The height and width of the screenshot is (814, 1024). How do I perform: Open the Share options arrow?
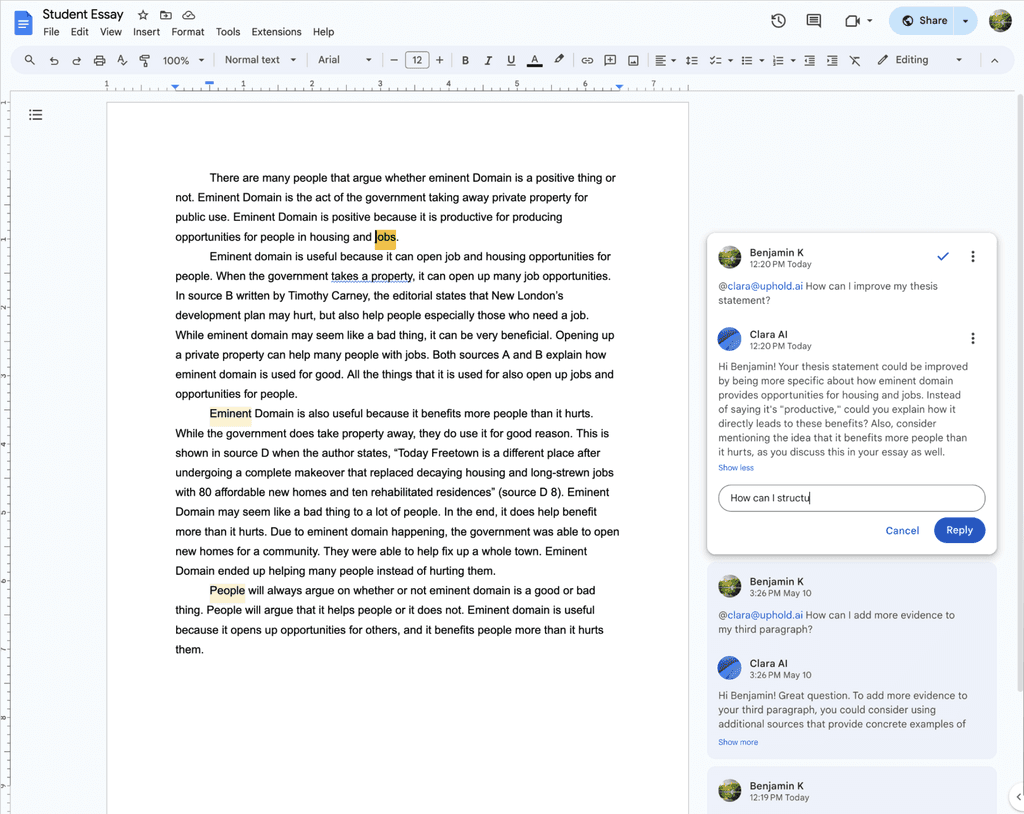pyautogui.click(x=965, y=21)
